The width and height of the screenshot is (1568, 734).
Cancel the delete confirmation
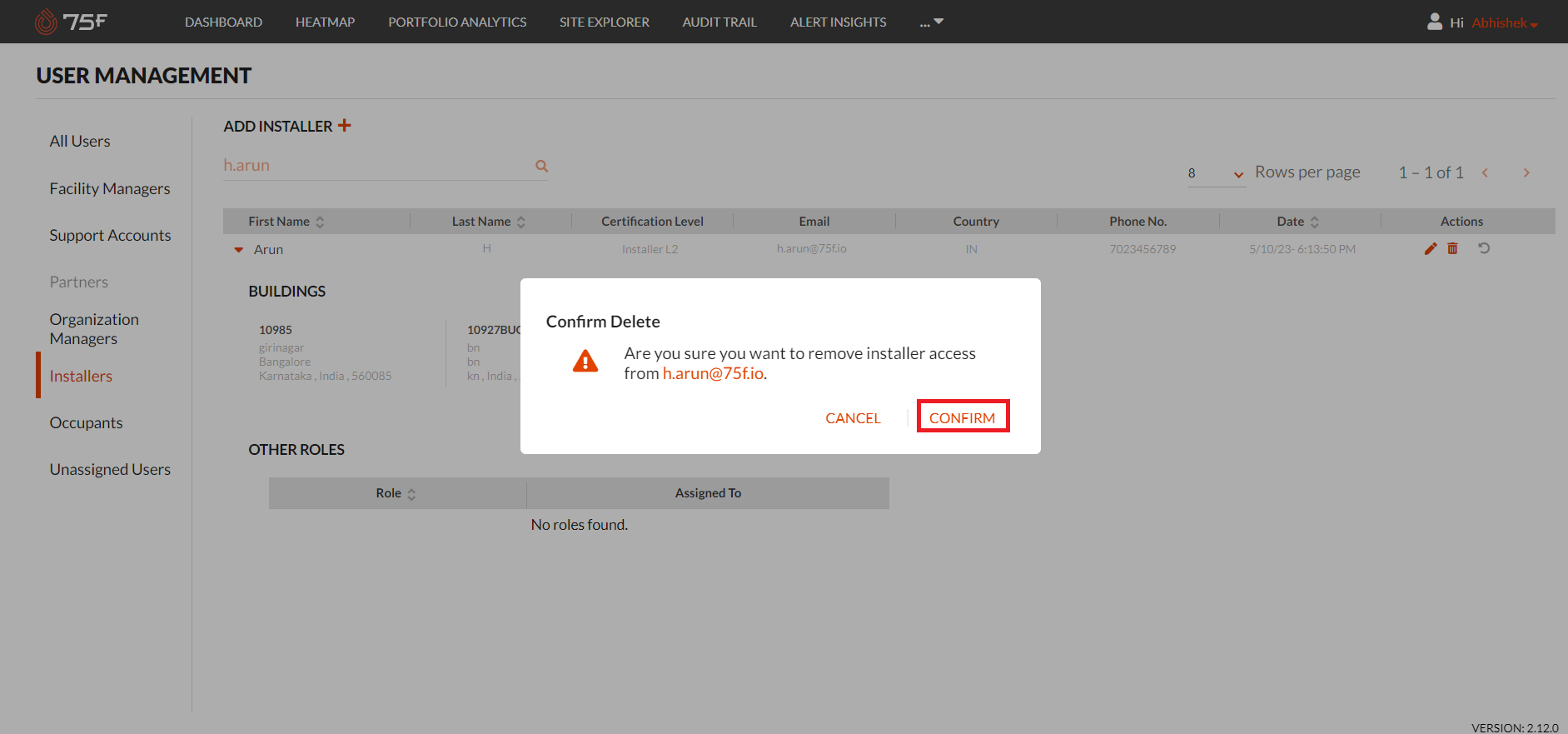coord(853,417)
